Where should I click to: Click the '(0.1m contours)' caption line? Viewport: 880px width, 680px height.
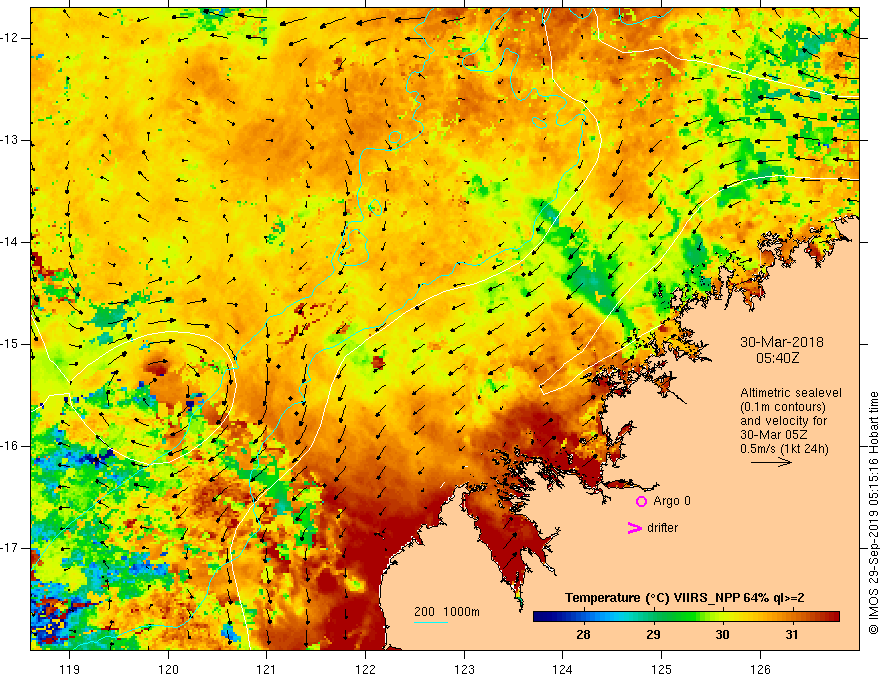coord(782,407)
